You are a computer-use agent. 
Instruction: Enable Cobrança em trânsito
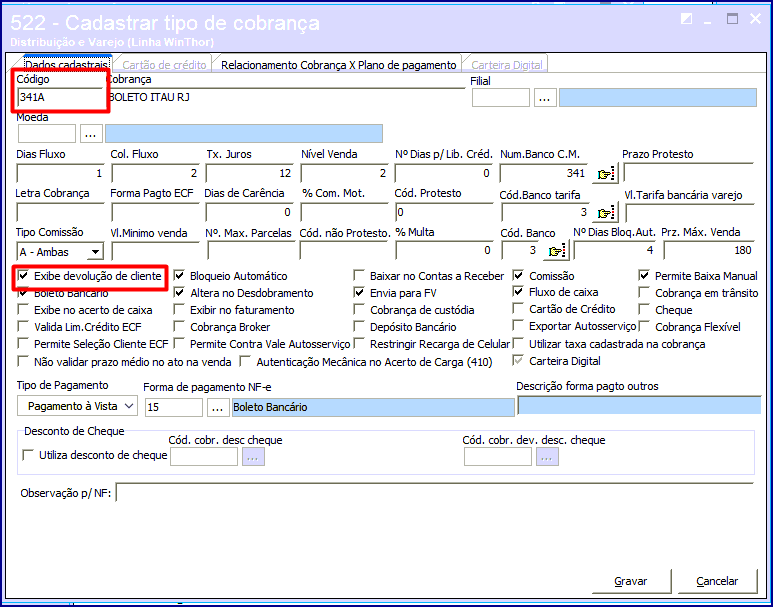644,293
